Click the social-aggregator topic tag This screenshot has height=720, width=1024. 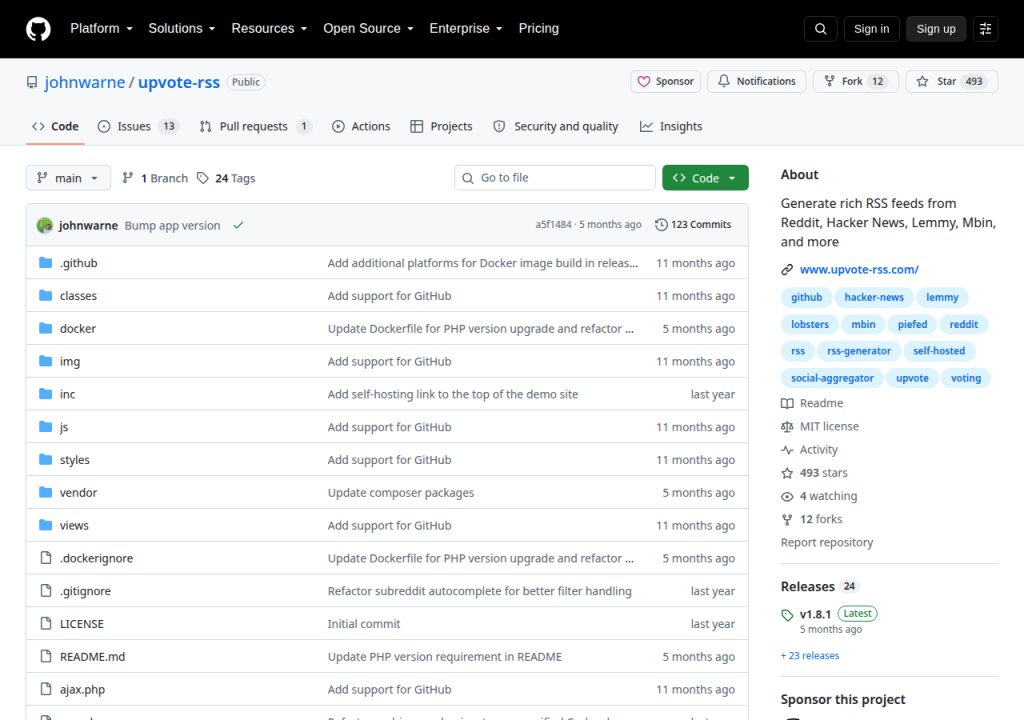point(832,378)
